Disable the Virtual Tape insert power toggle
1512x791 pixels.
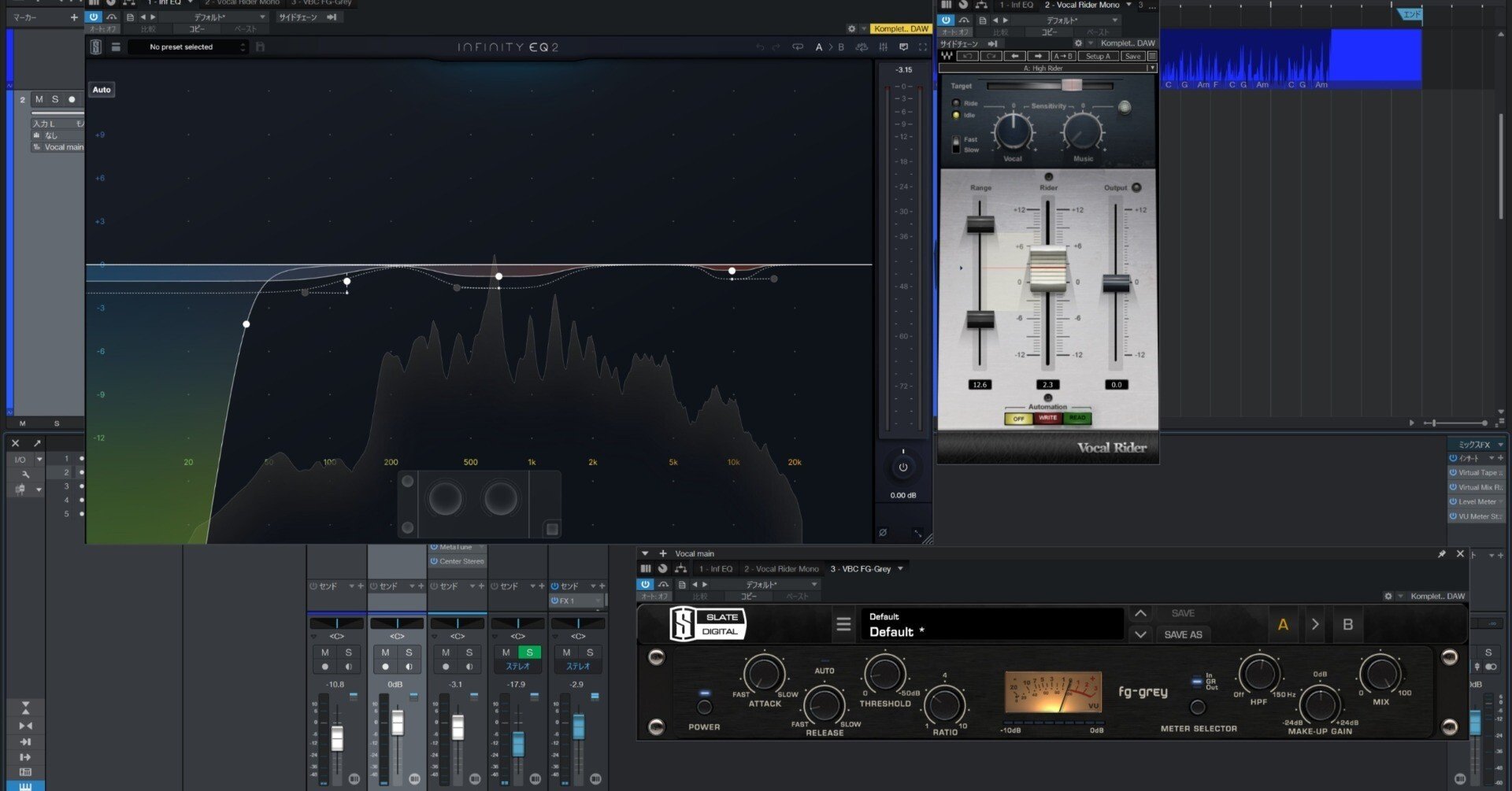1454,472
